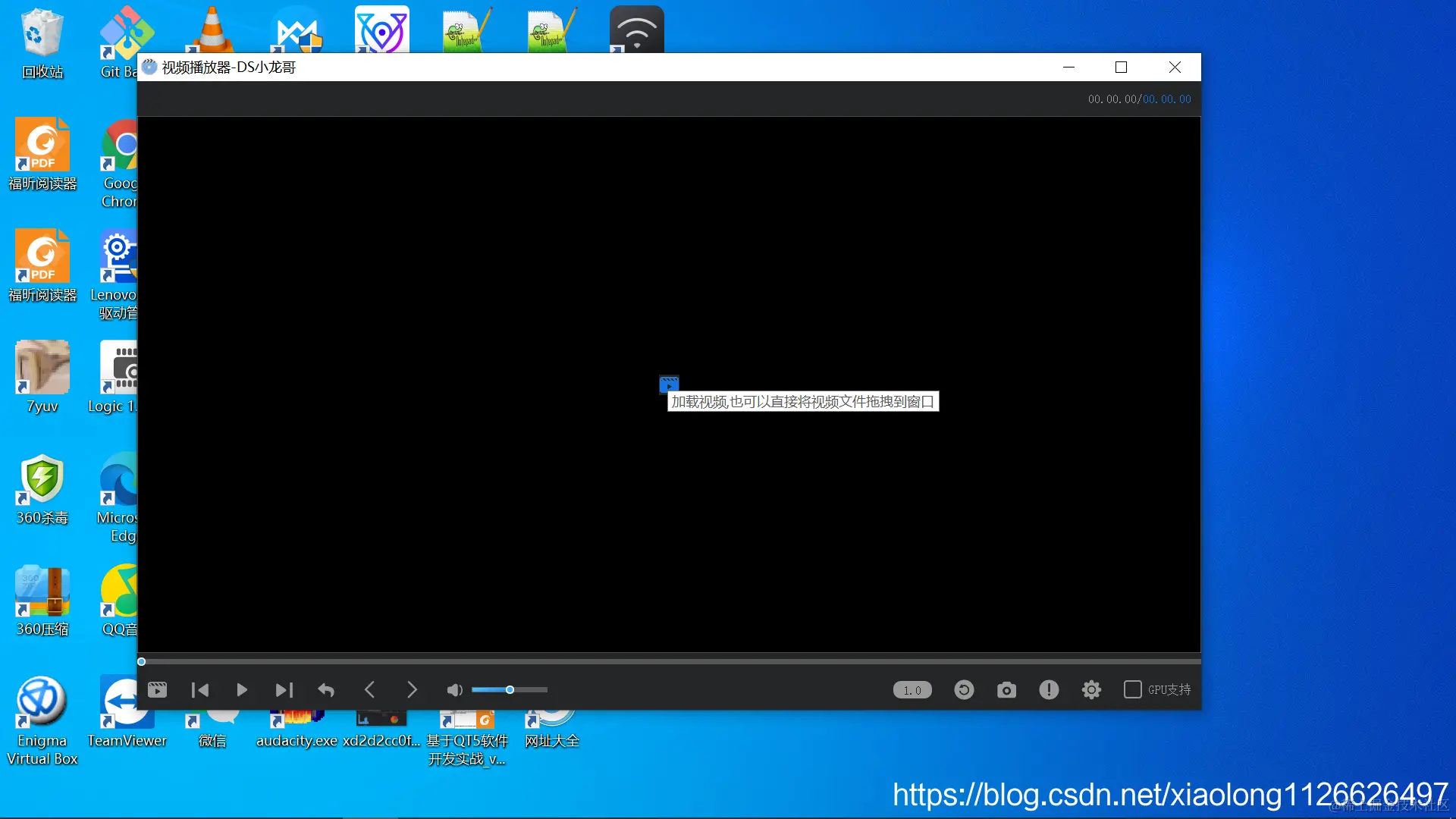Image resolution: width=1456 pixels, height=819 pixels.
Task: Click the video progress bar handle
Action: click(x=141, y=661)
